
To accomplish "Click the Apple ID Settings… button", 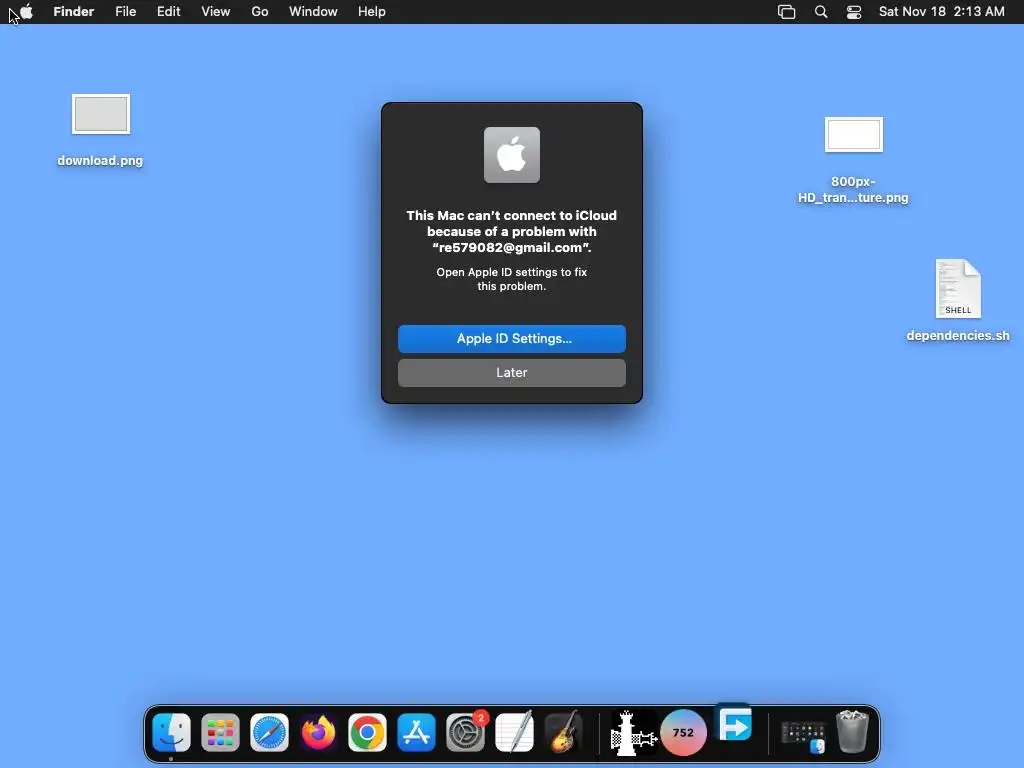I will 512,339.
